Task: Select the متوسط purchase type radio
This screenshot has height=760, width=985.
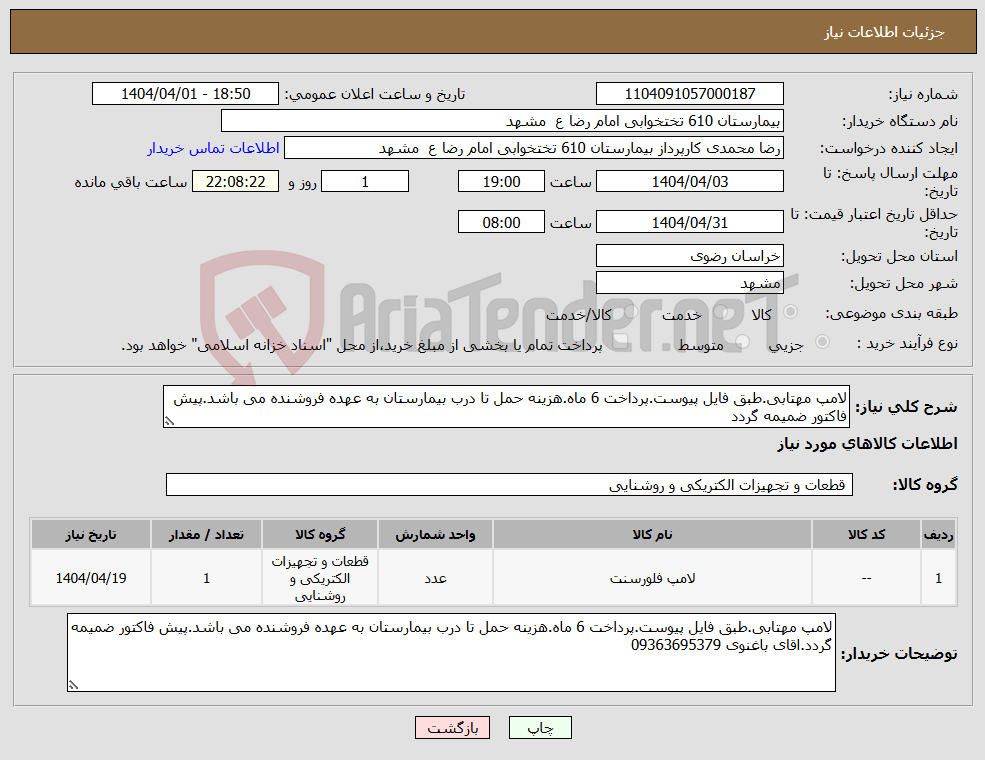Action: point(743,342)
